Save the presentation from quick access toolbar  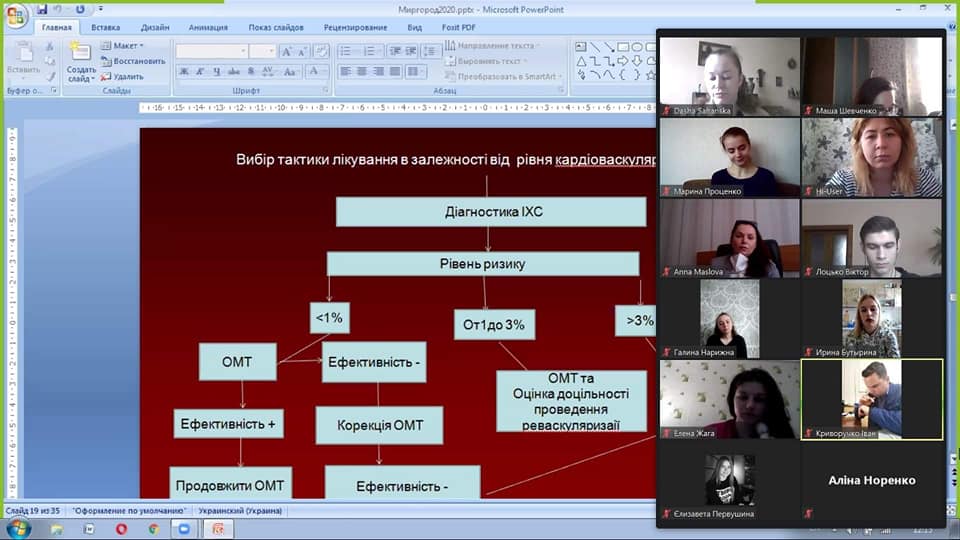coord(42,9)
